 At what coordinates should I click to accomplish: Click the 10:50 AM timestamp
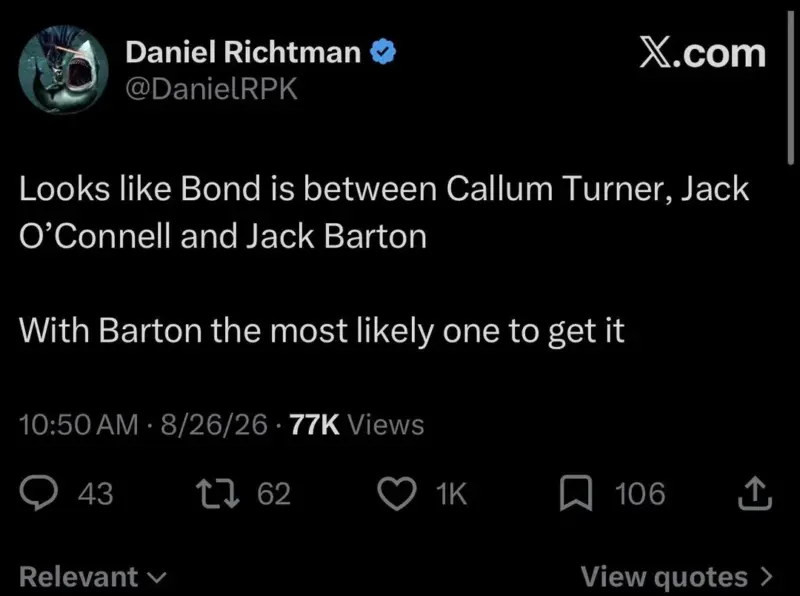tap(79, 425)
